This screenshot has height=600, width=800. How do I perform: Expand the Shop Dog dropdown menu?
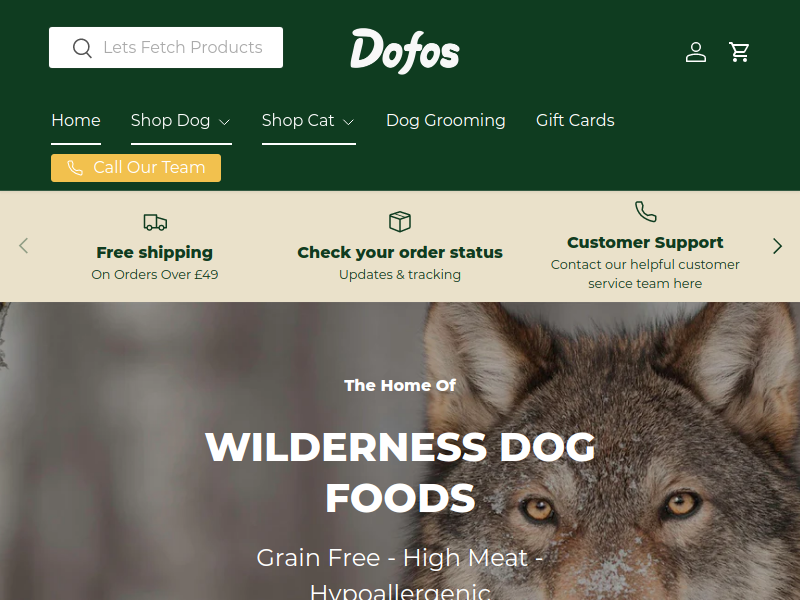click(181, 121)
